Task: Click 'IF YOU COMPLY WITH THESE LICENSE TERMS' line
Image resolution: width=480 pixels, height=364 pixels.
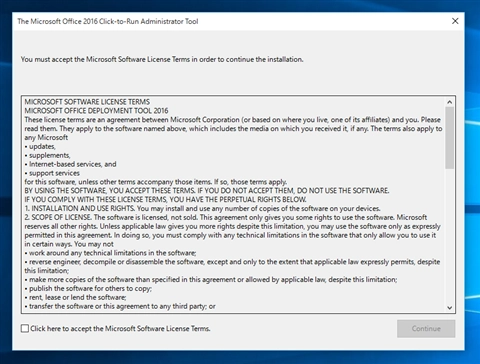Action: click(165, 199)
